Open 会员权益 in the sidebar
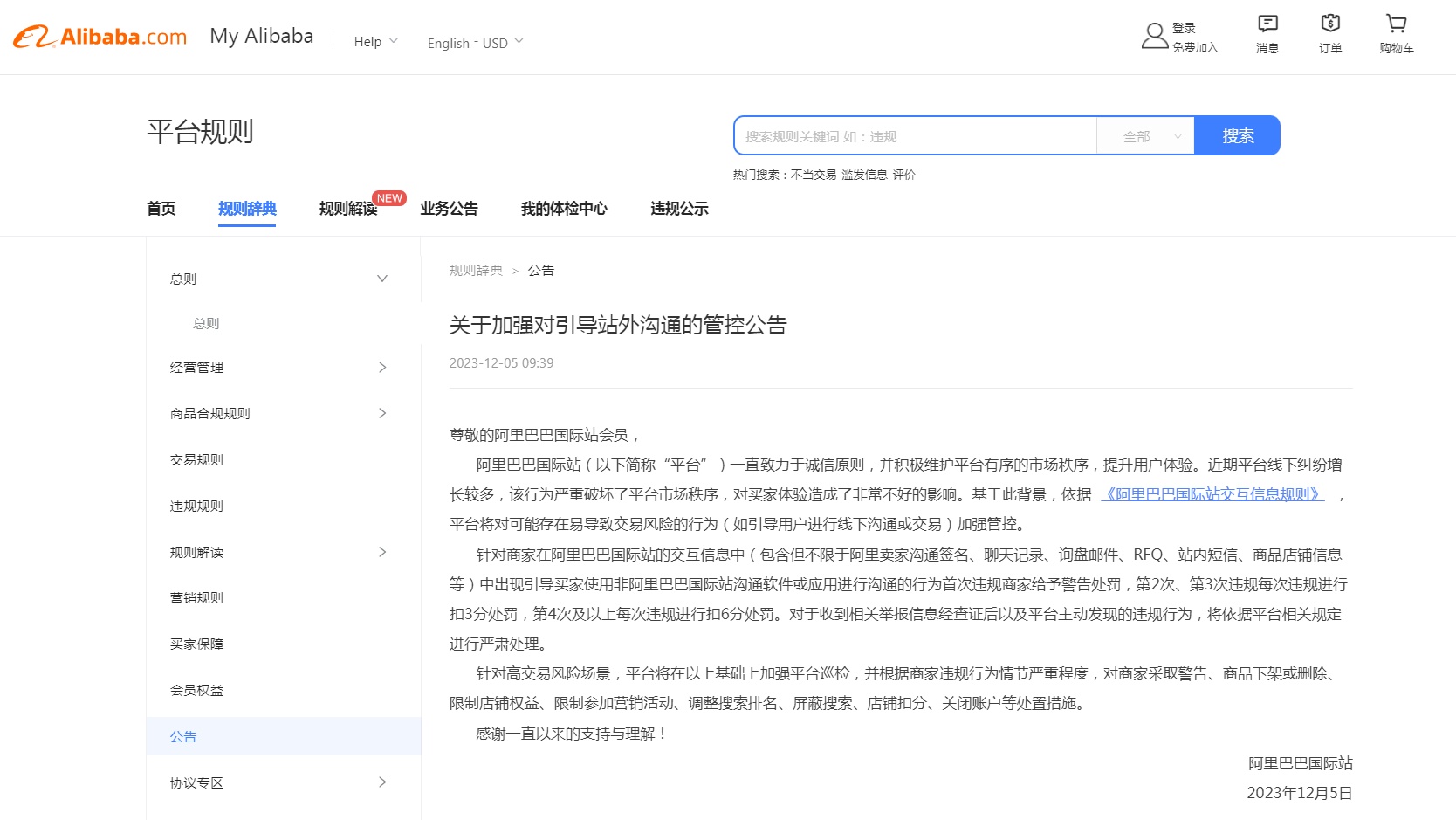Viewport: 1456px width, 820px height. 196,690
